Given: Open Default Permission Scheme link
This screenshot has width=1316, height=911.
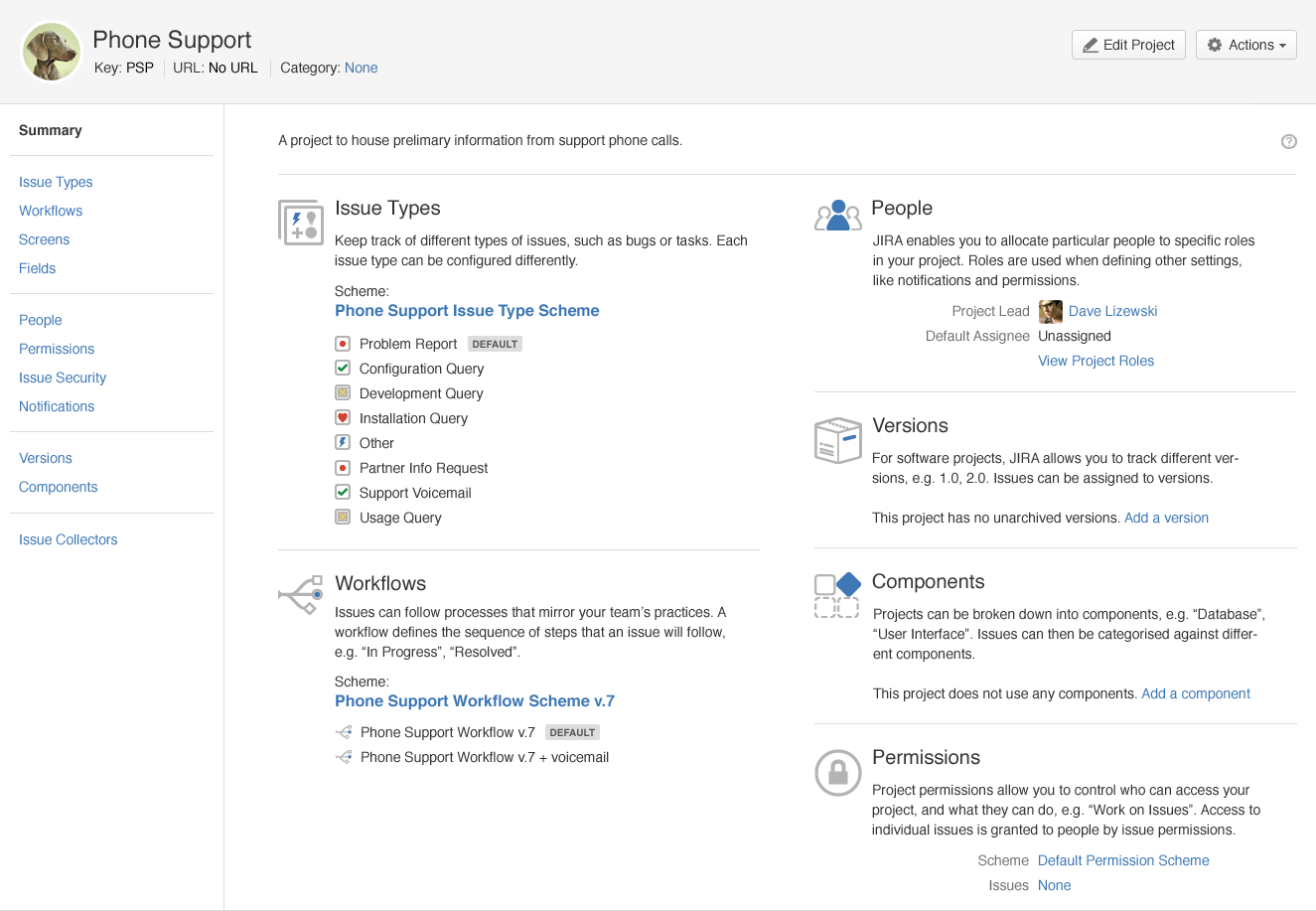Looking at the screenshot, I should tap(1123, 860).
